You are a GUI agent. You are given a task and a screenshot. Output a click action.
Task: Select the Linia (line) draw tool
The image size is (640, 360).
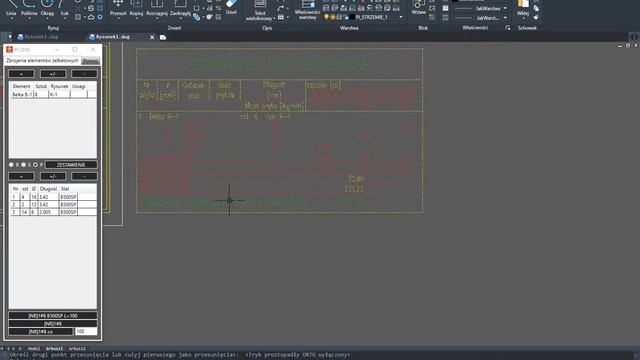(x=11, y=7)
